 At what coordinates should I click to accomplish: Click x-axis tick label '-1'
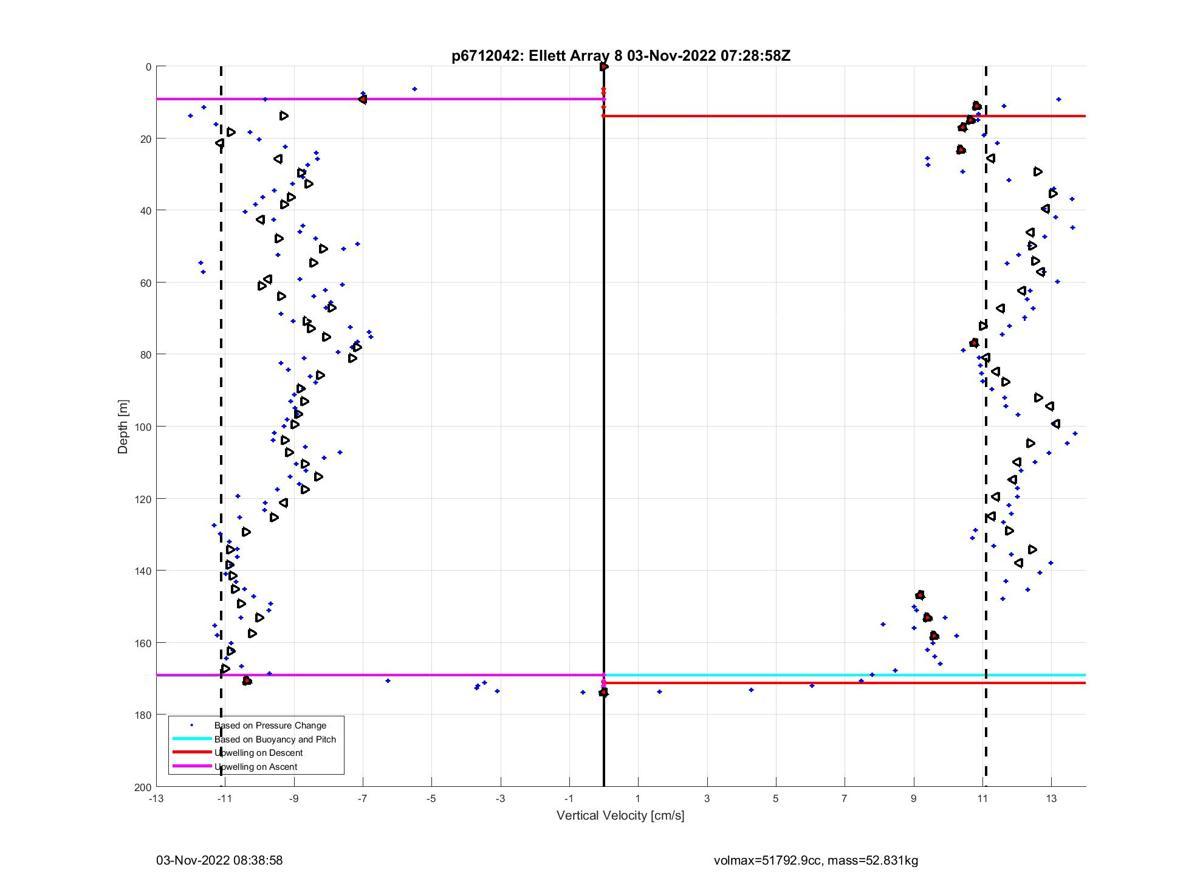(570, 799)
